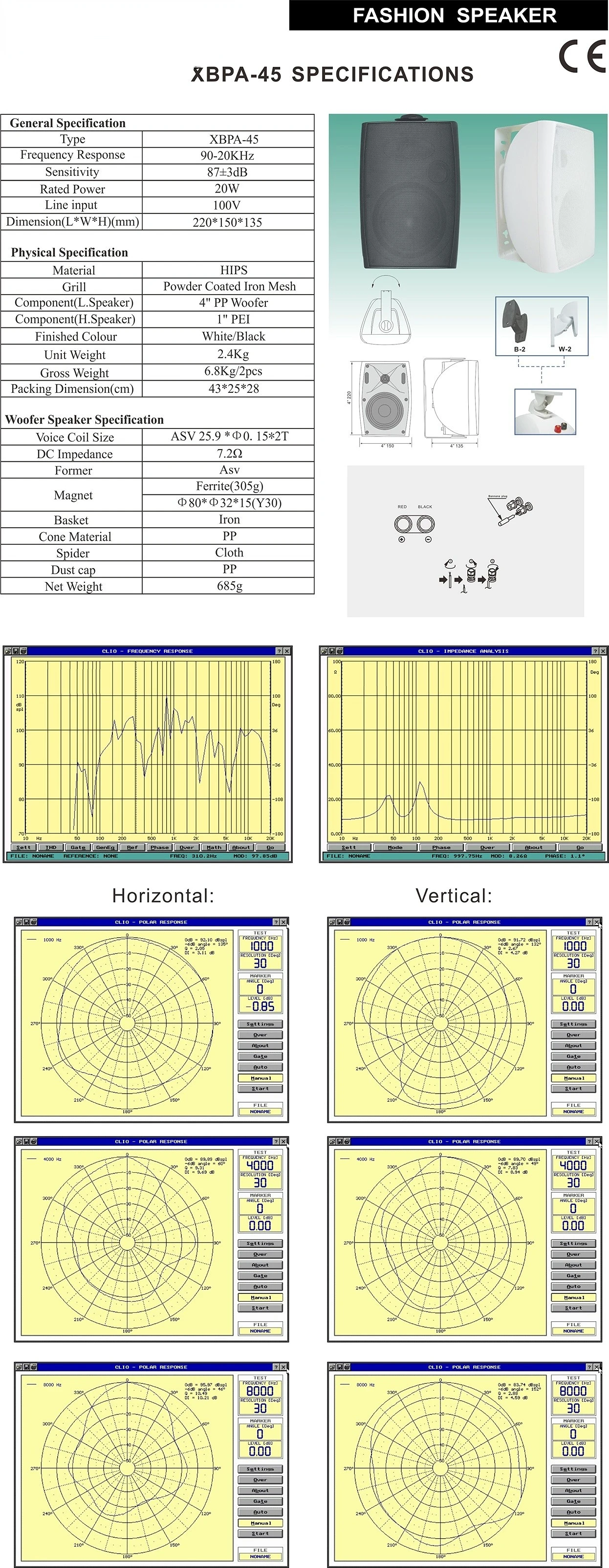Open file icon in Vertical 1000 Hz polar window
The height and width of the screenshot is (1568, 609).
tap(332, 922)
